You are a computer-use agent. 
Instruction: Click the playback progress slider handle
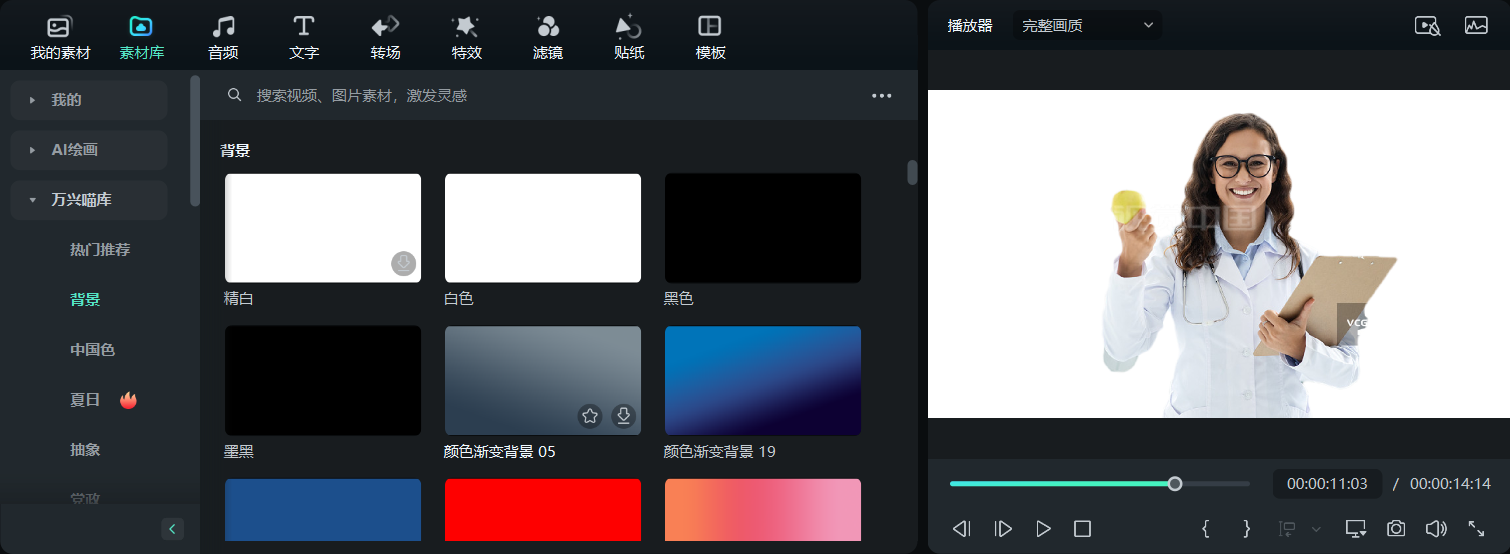click(x=1175, y=484)
